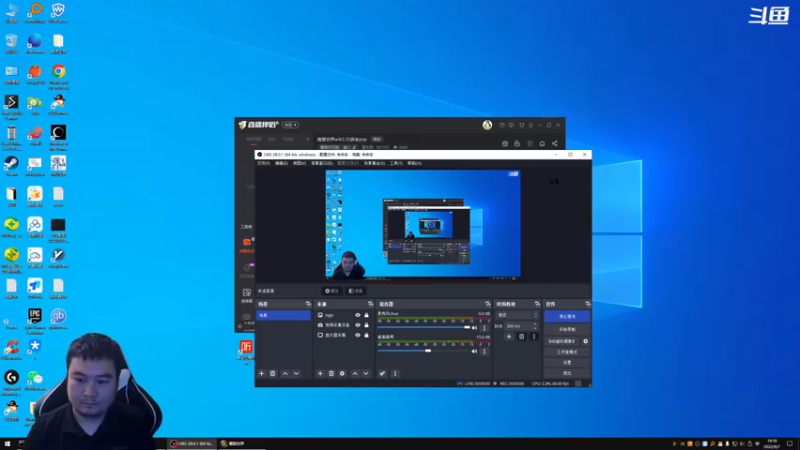Image resolution: width=800 pixels, height=450 pixels.
Task: Open user avatar in Douyu companion title bar
Action: (x=487, y=125)
